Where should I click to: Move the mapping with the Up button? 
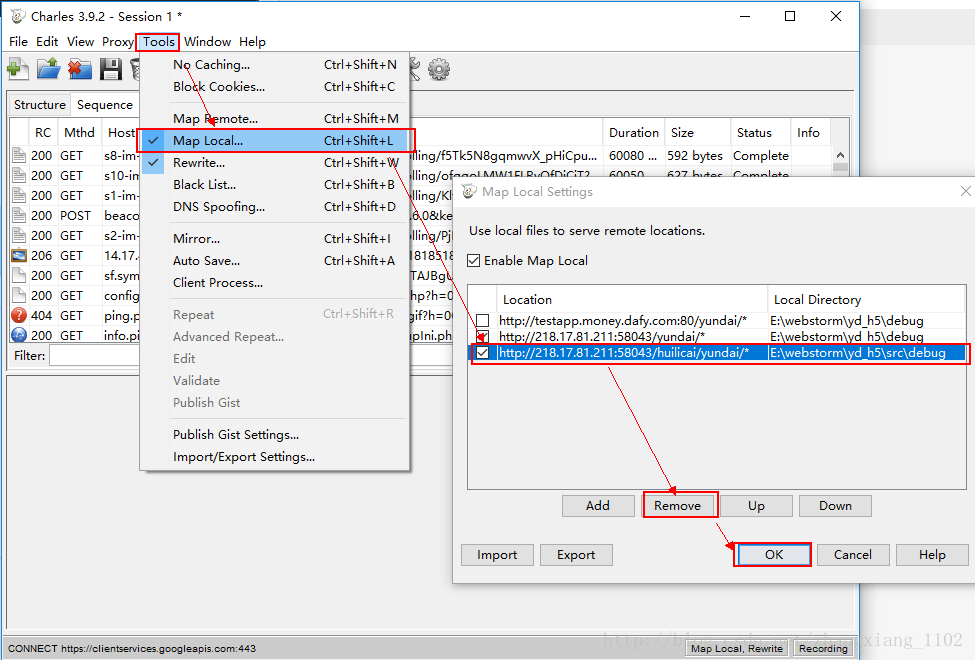click(x=756, y=506)
